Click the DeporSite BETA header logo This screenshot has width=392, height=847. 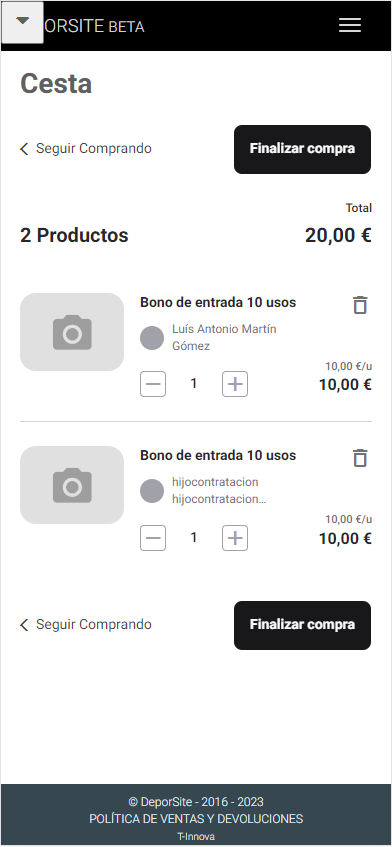(94, 26)
